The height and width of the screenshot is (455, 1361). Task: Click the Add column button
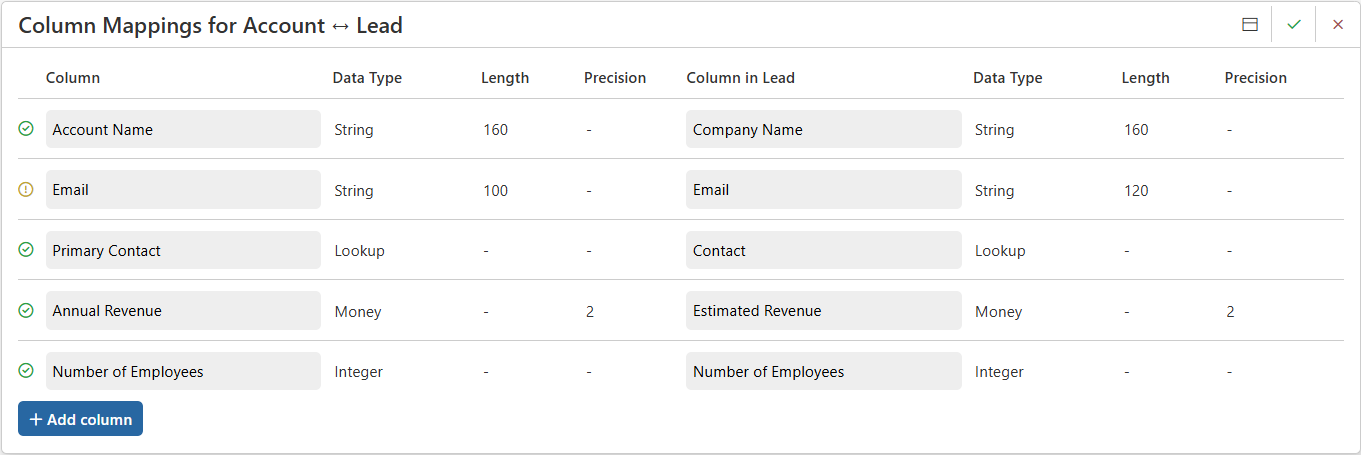[80, 419]
